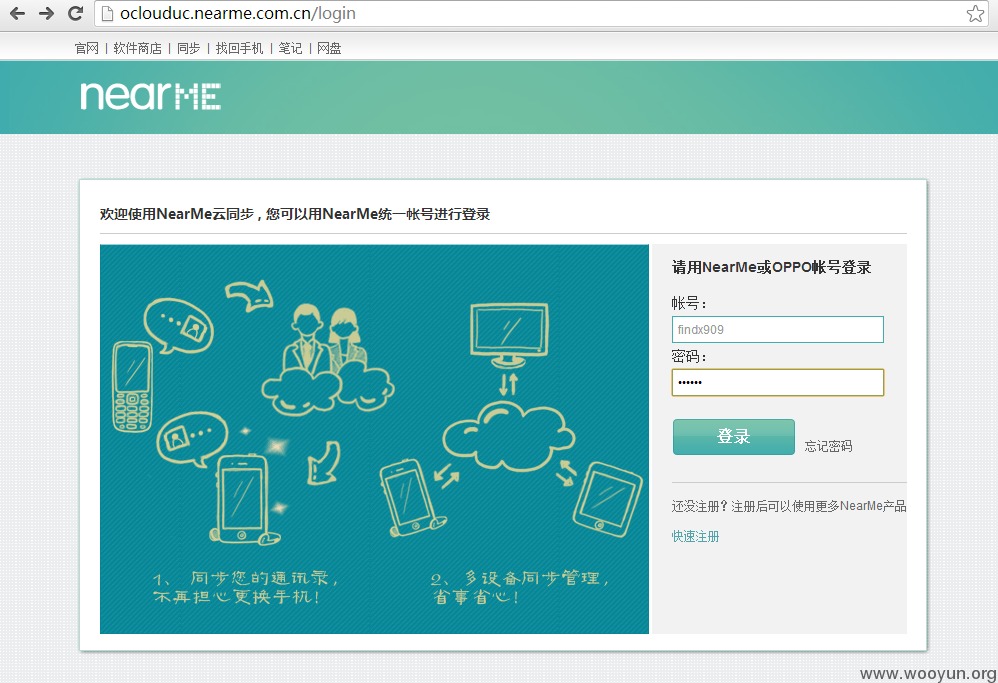Open the 忘记密码 forgot password link
Image resolution: width=998 pixels, height=683 pixels.
coord(828,446)
